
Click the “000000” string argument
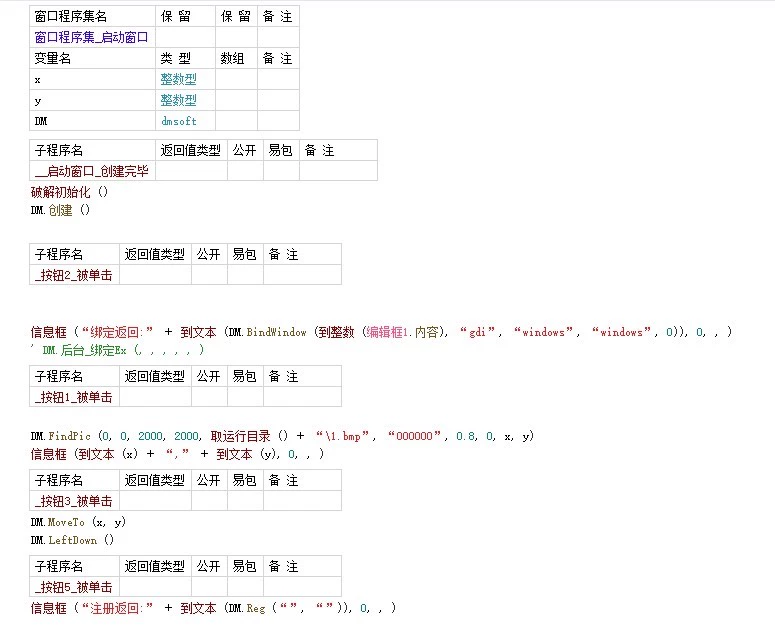point(414,436)
